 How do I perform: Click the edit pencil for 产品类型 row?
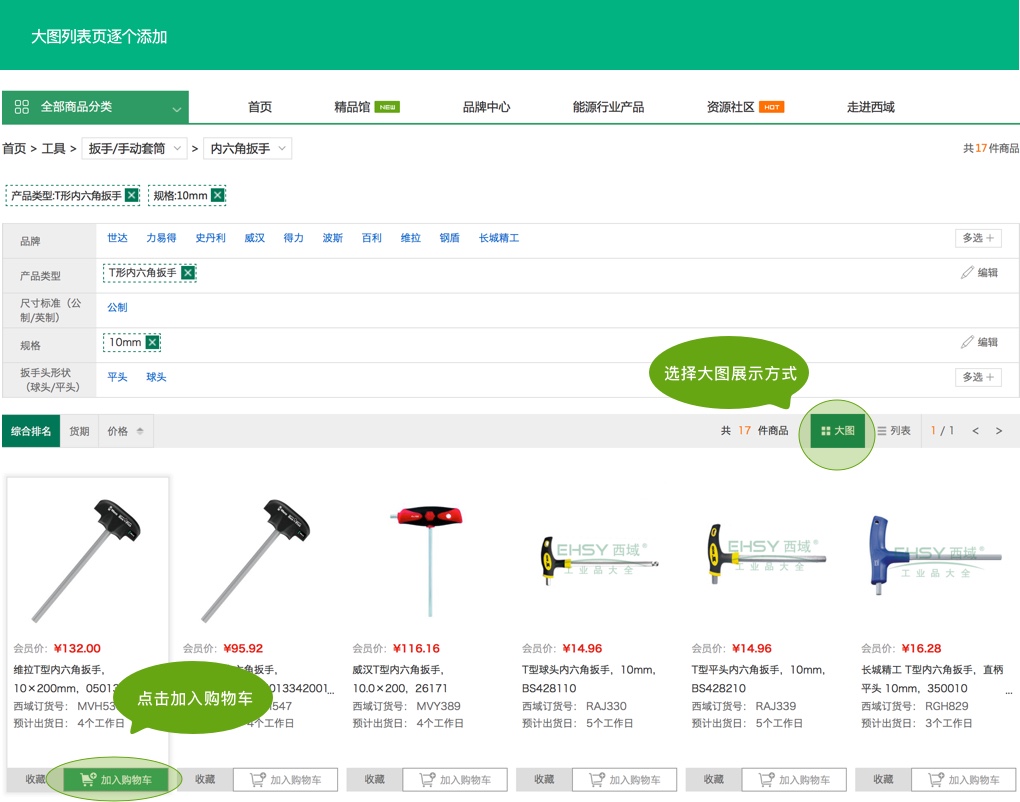pos(979,272)
